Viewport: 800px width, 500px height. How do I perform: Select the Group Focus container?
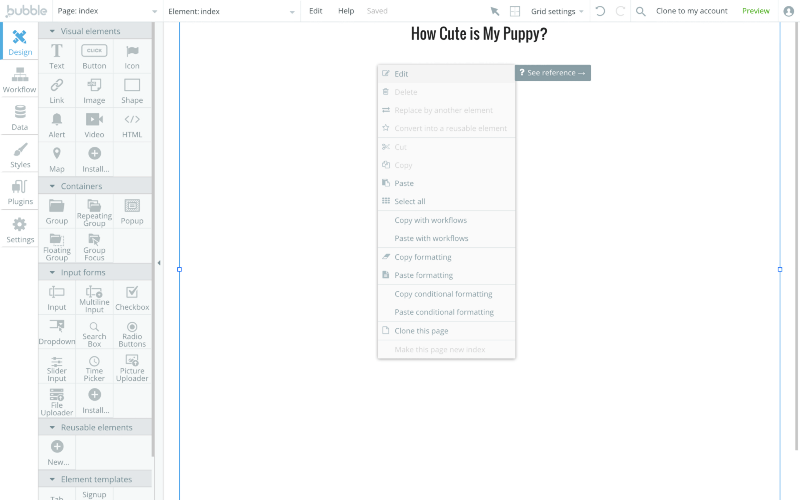[x=94, y=246]
